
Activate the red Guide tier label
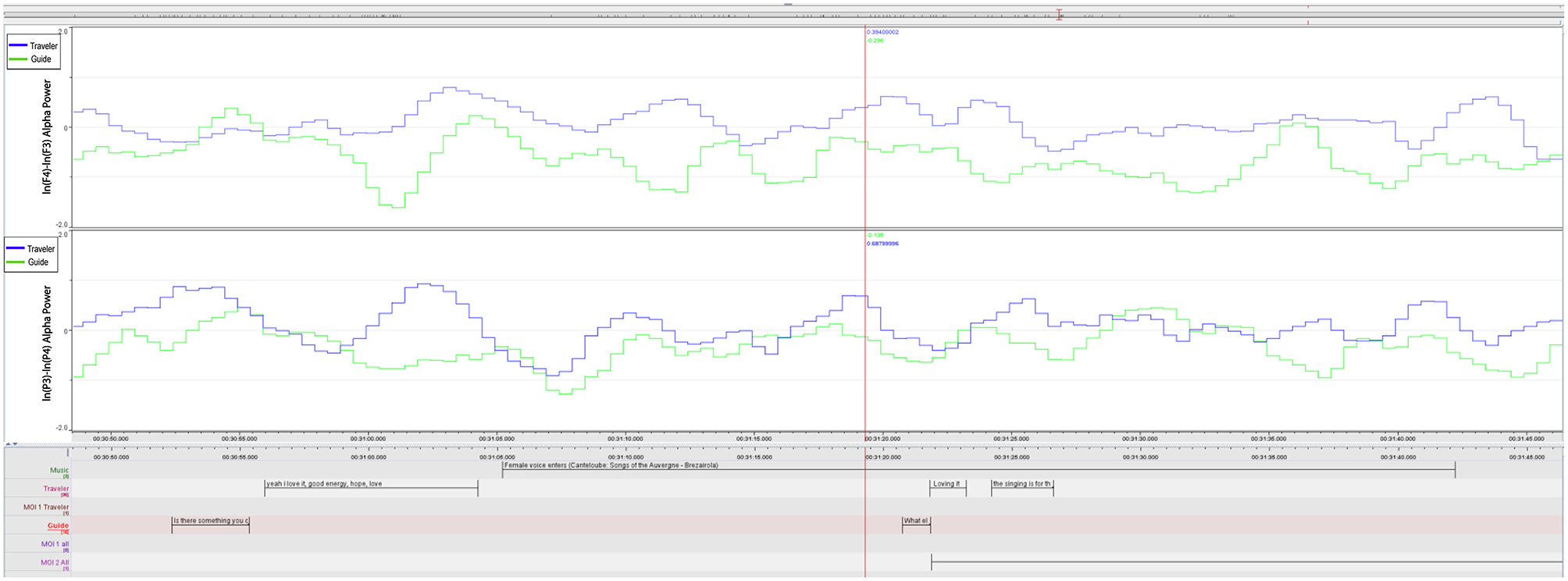point(58,526)
